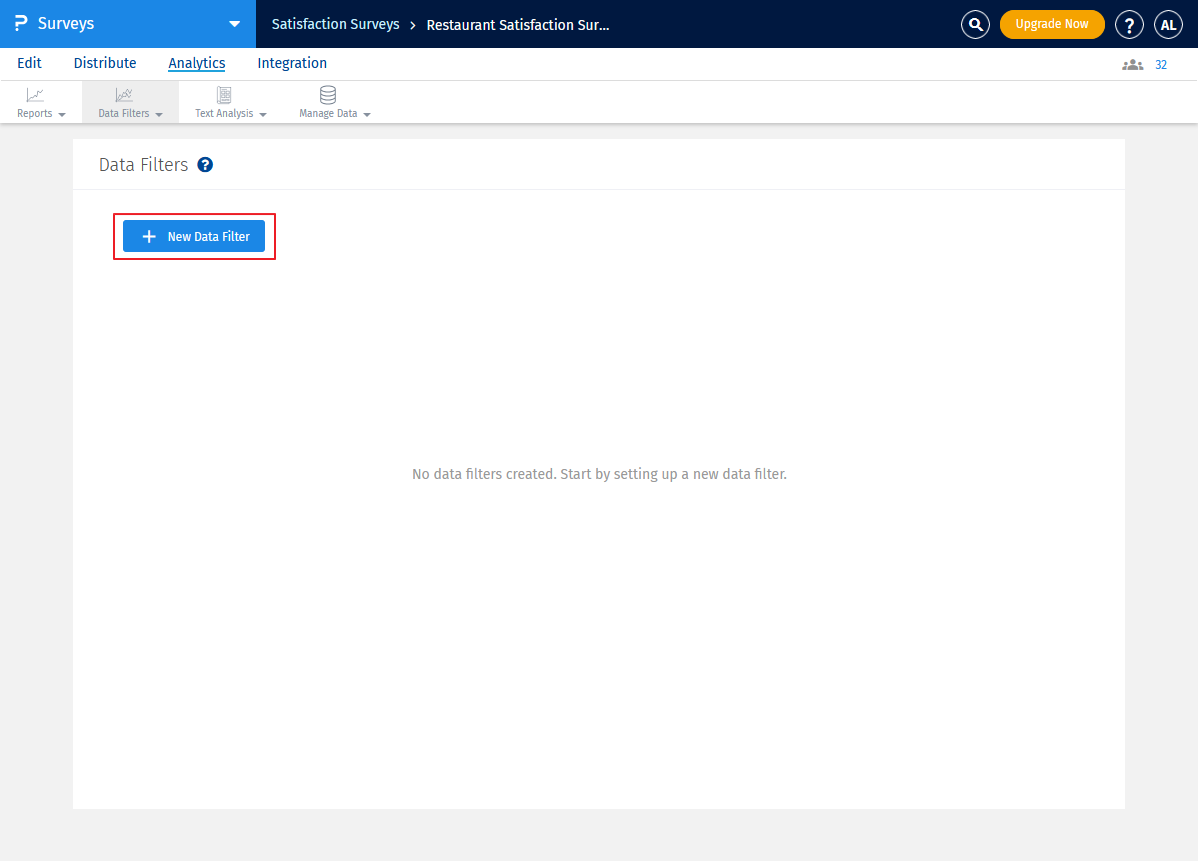Image resolution: width=1198 pixels, height=861 pixels.
Task: Select the Data Filters toolbar icon
Action: (x=124, y=95)
